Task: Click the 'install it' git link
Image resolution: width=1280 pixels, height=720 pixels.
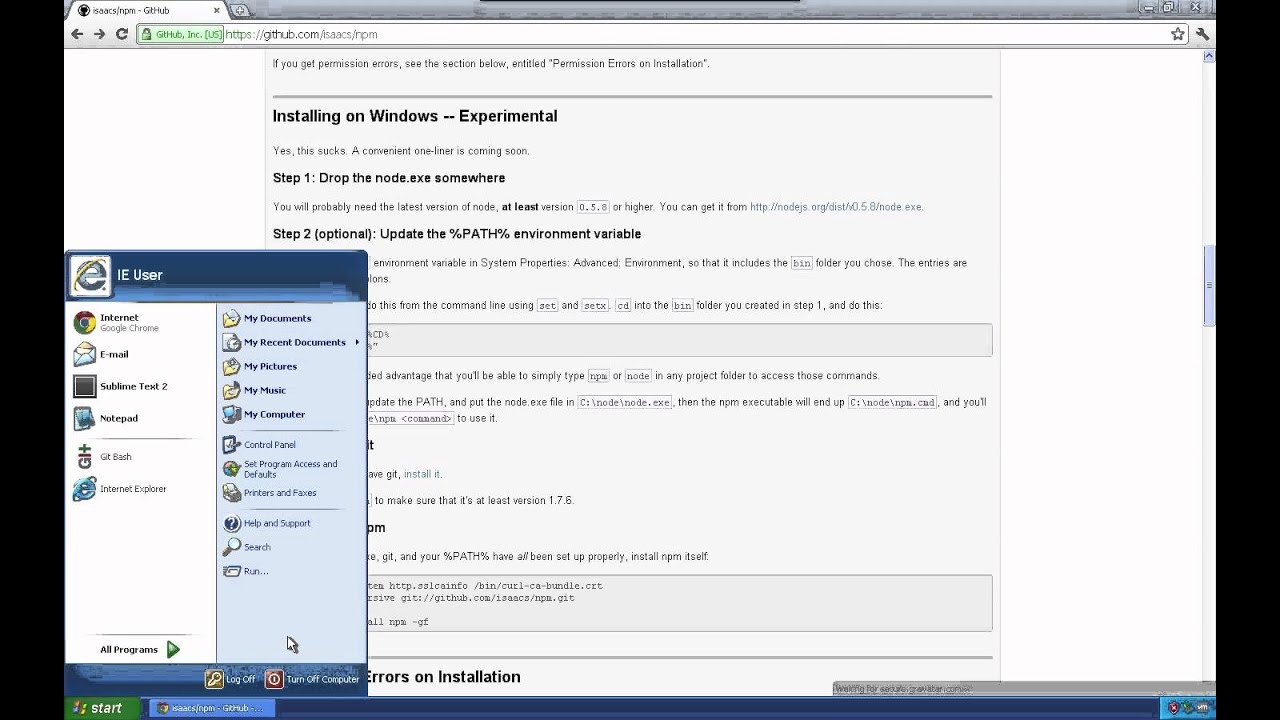Action: 422,474
